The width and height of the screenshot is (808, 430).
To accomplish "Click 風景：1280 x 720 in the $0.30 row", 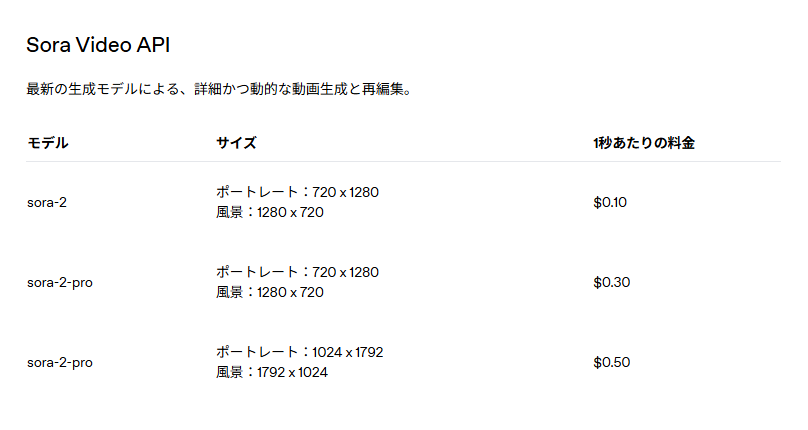I will (270, 292).
